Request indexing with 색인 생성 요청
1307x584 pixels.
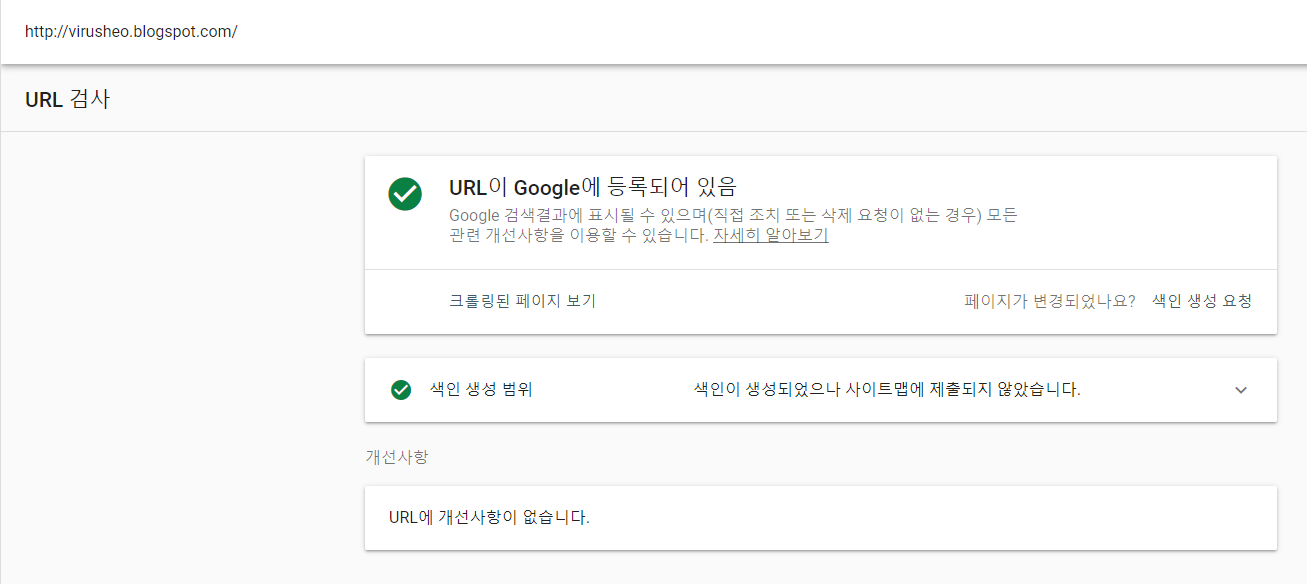click(1202, 301)
